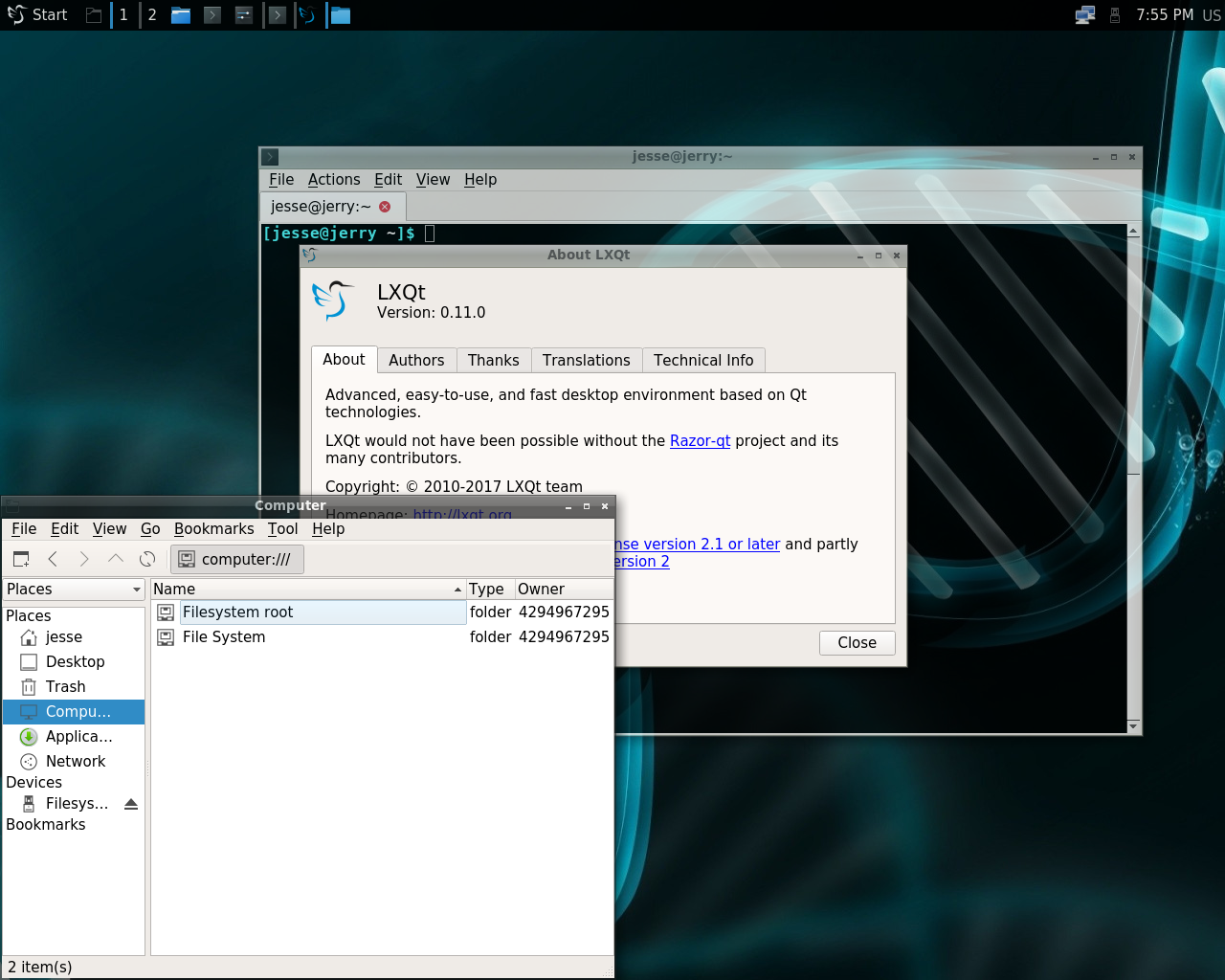Open the removable media tray icon
Image resolution: width=1225 pixels, height=980 pixels.
(x=1115, y=14)
